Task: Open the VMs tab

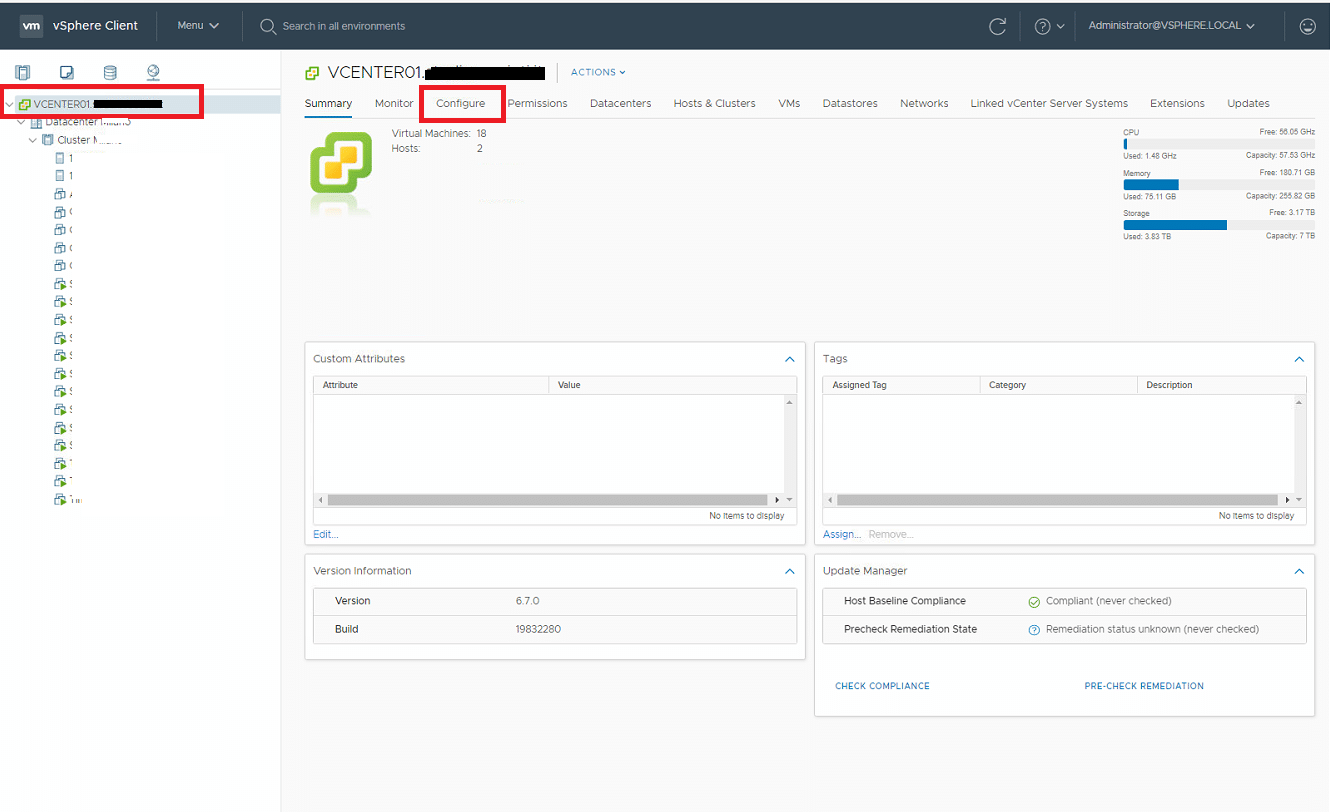Action: (789, 103)
